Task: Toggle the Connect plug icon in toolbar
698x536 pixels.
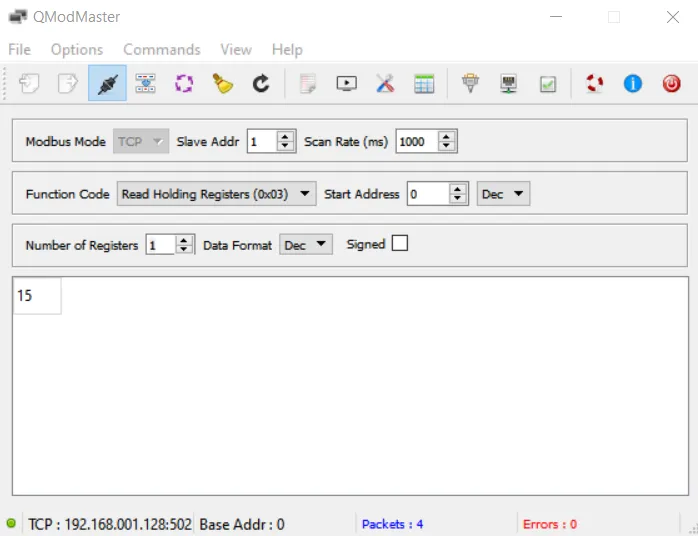Action: pos(106,84)
